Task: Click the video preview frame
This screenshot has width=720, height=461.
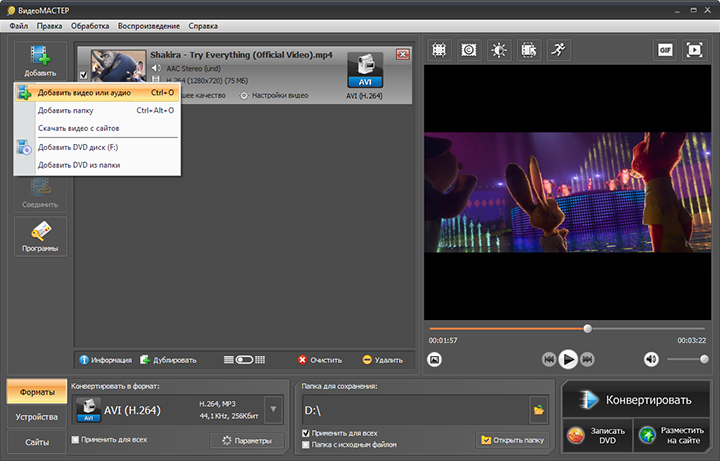Action: click(568, 192)
